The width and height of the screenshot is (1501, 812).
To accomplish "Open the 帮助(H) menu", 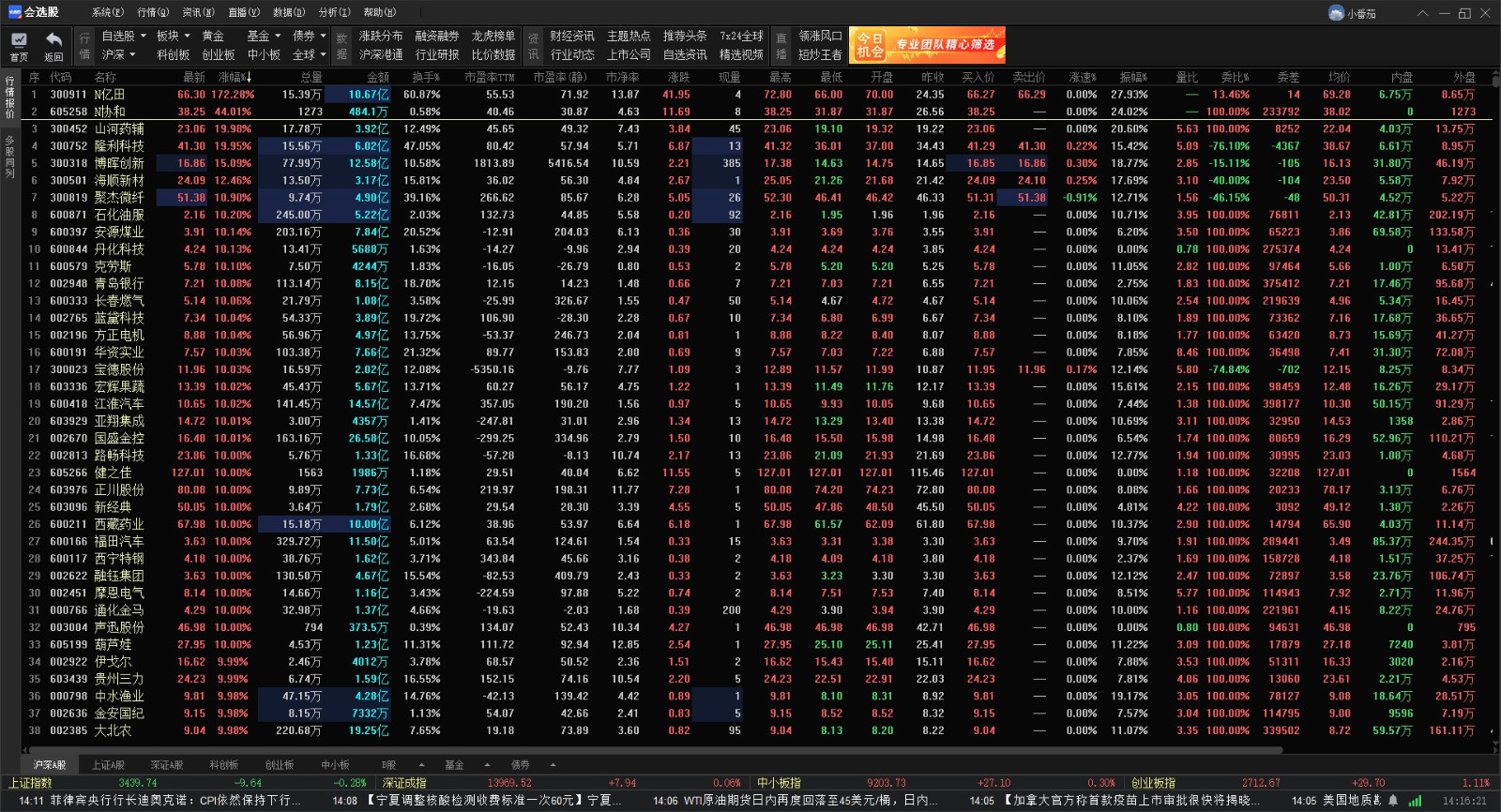I will click(x=380, y=12).
